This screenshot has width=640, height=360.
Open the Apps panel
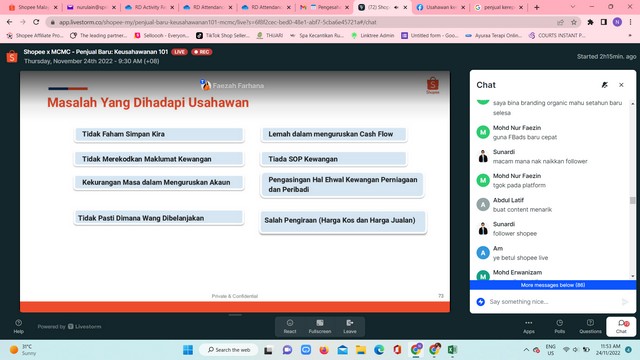point(529,327)
